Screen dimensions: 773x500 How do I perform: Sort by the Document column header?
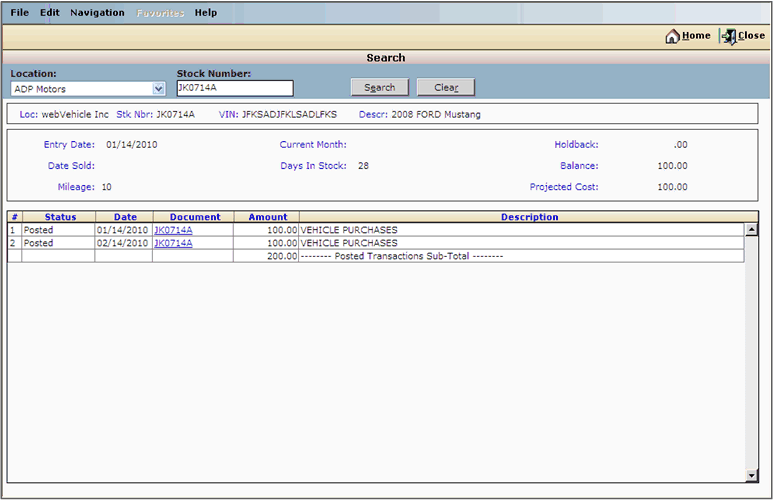click(x=195, y=217)
